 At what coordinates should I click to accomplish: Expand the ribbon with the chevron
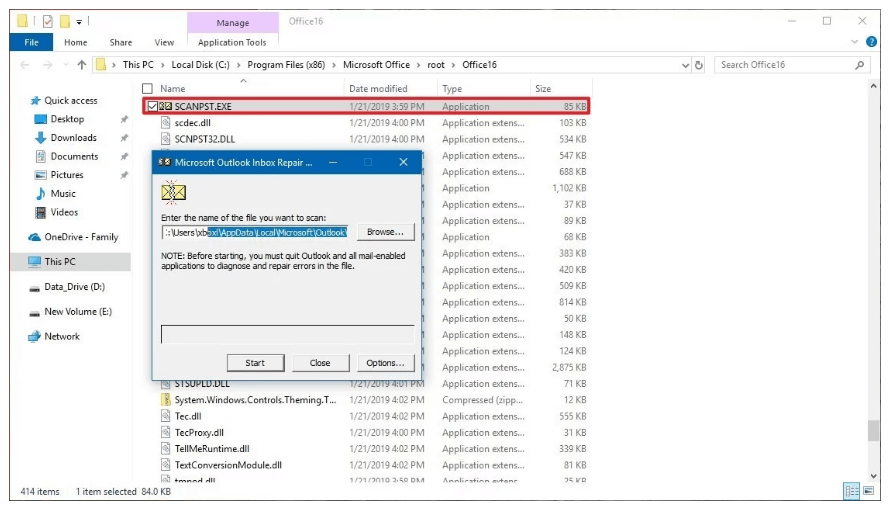tap(855, 42)
